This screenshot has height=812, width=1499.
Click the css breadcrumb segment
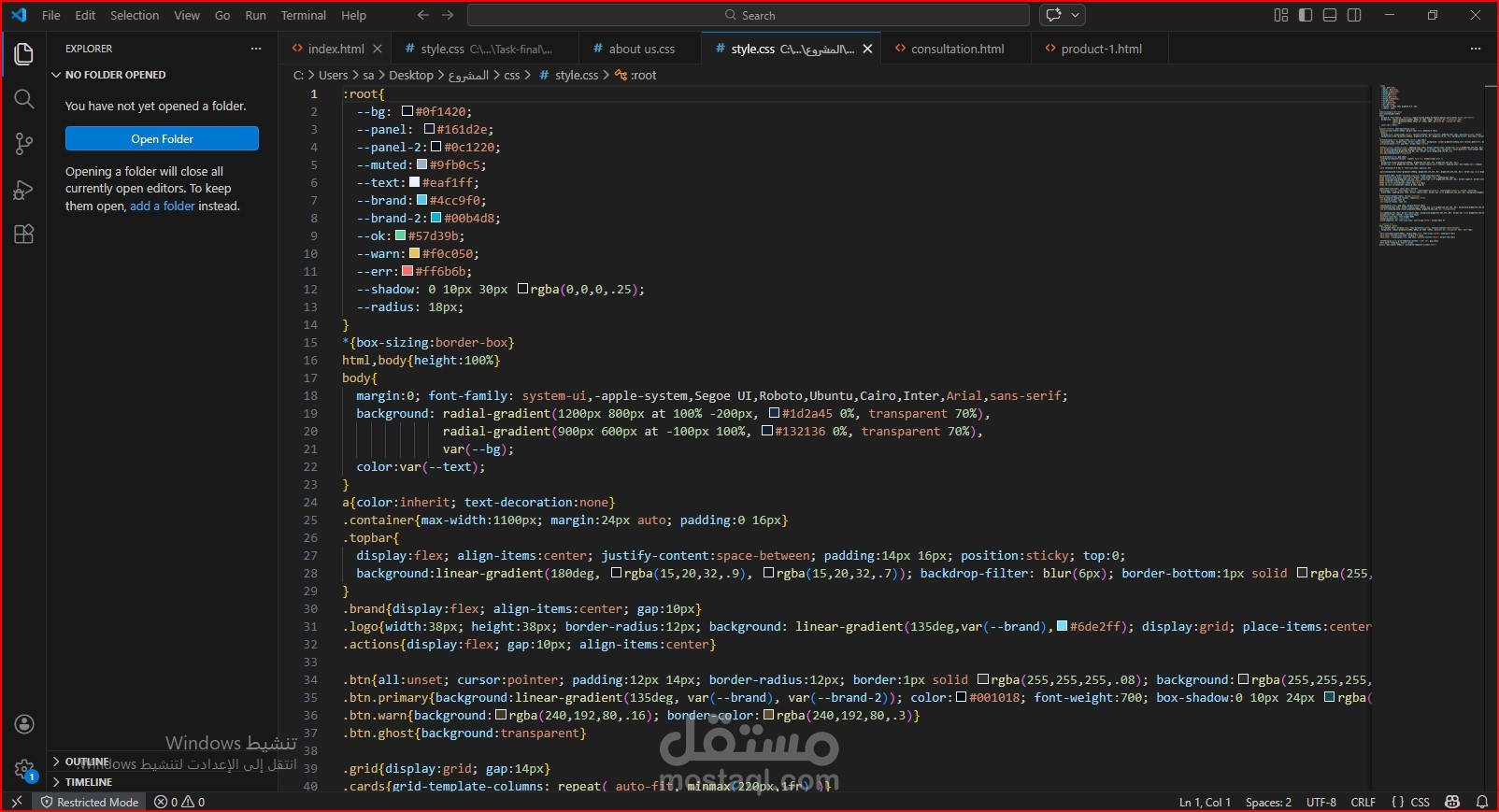click(511, 75)
